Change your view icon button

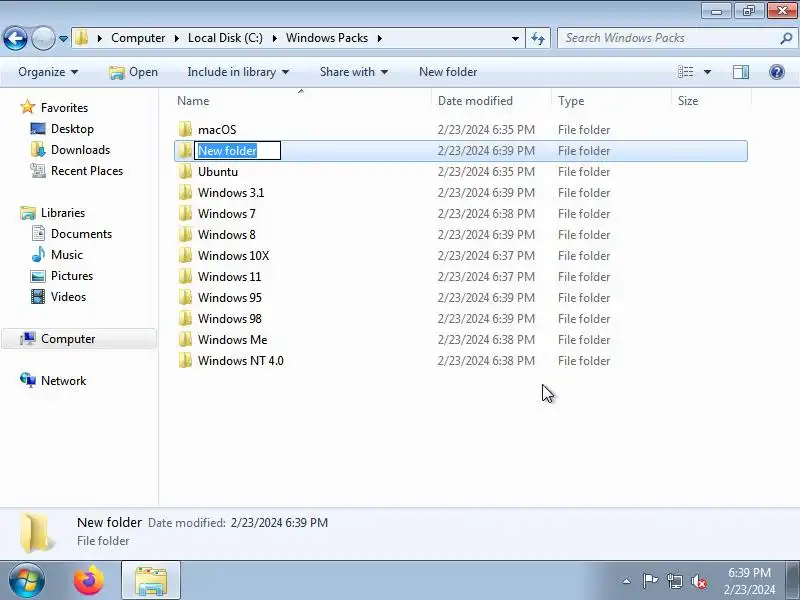coord(685,72)
